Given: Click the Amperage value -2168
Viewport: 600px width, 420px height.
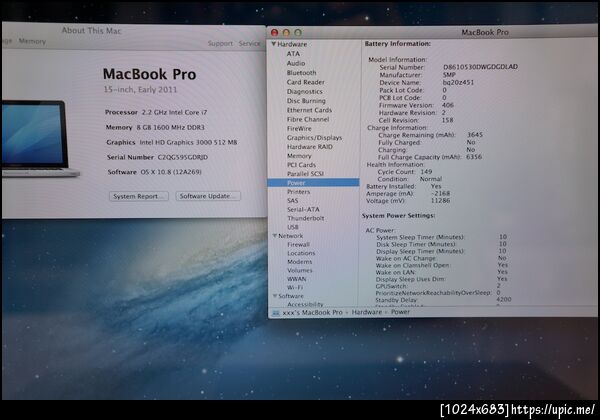Looking at the screenshot, I should [x=440, y=194].
